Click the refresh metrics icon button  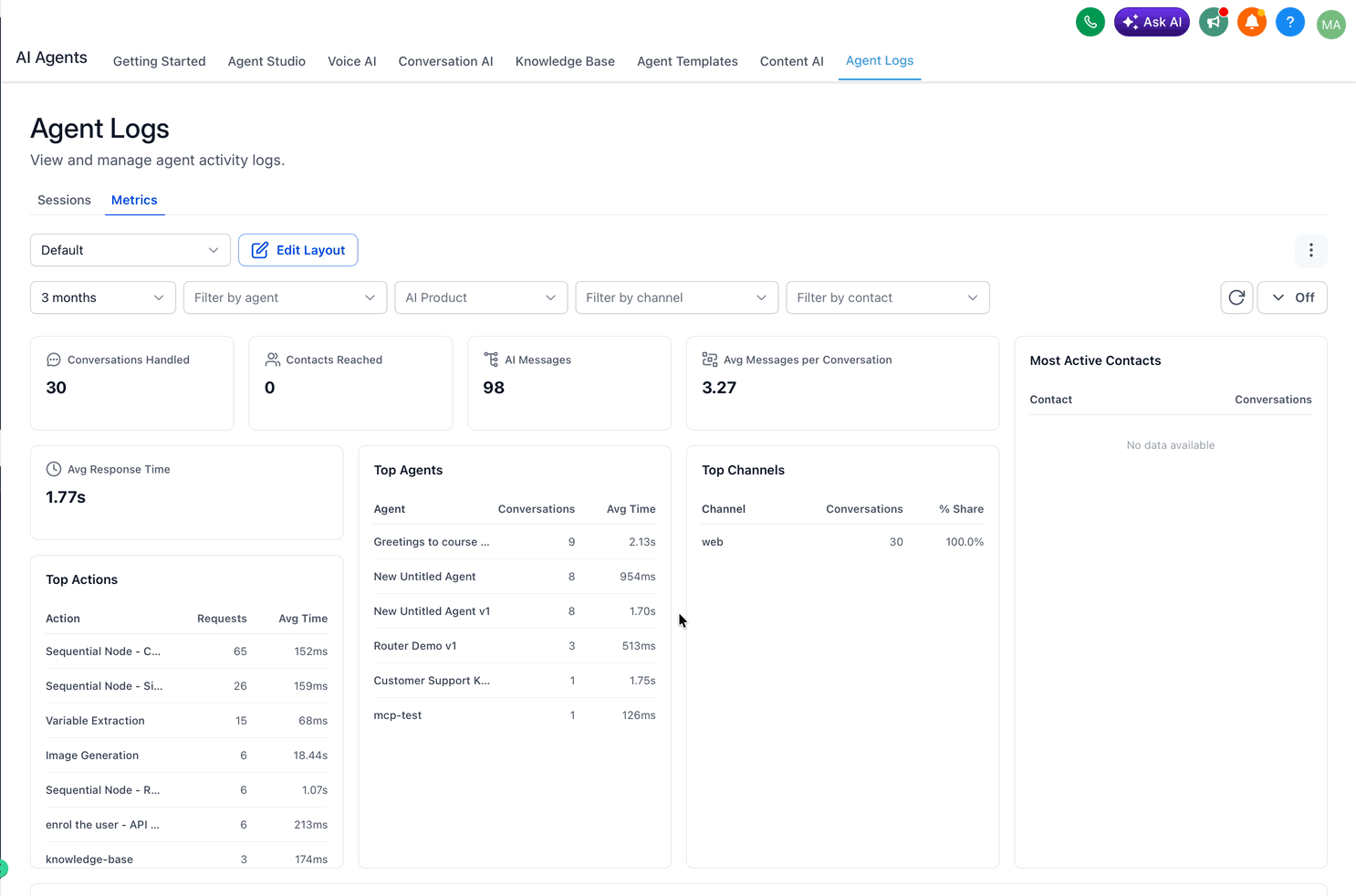1236,297
